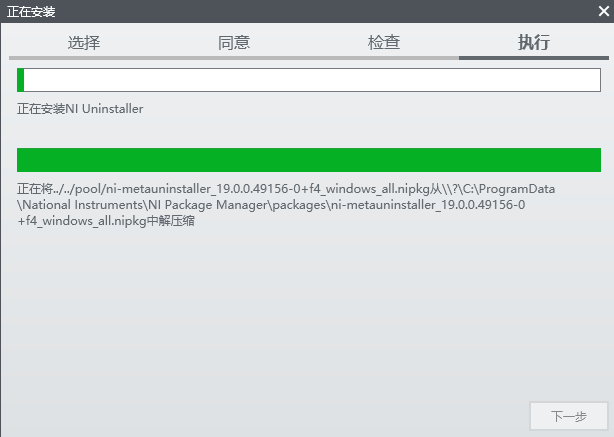The width and height of the screenshot is (614, 437).
Task: Click the gray underline beneath 同意 tab
Action: click(234, 58)
